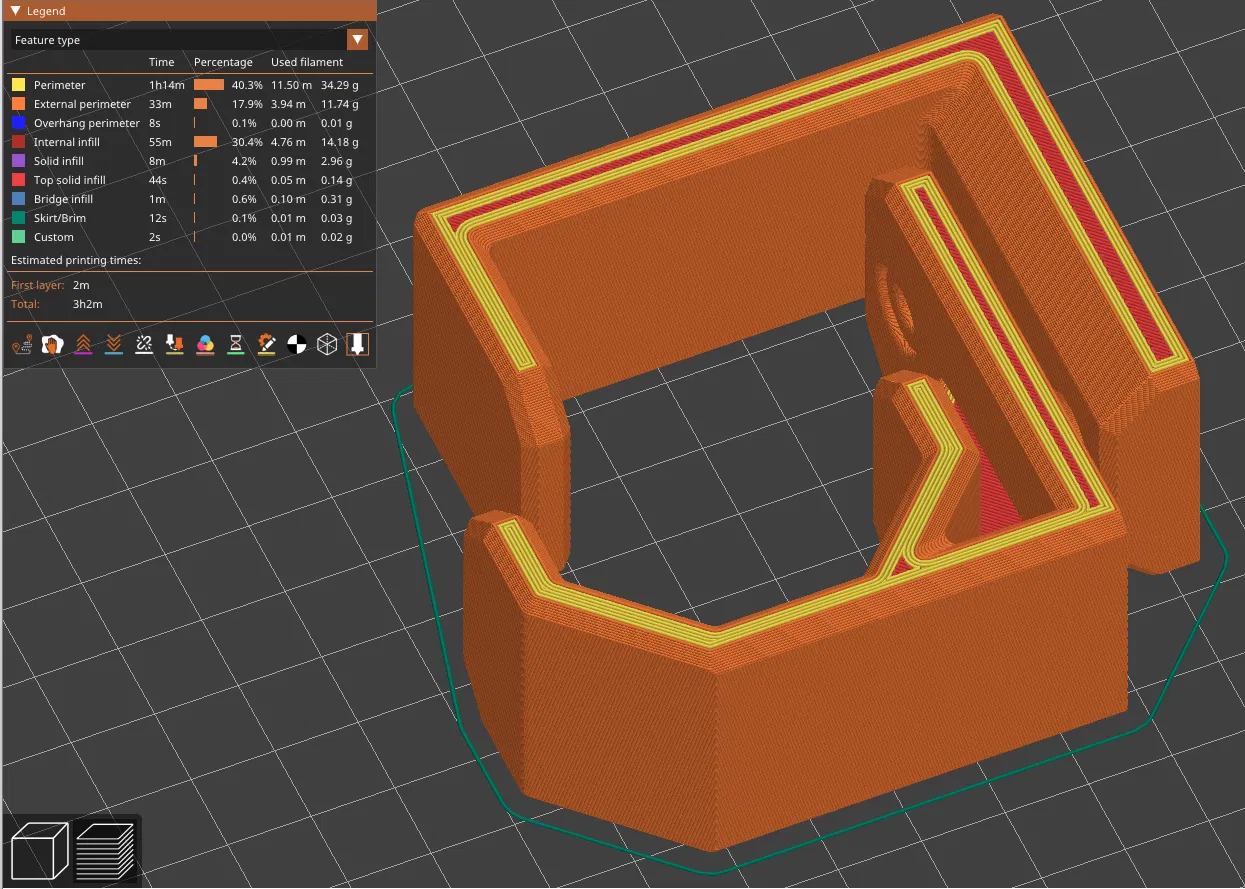Viewport: 1245px width, 889px height.
Task: Click the First layer 2m entry
Action: coord(49,285)
